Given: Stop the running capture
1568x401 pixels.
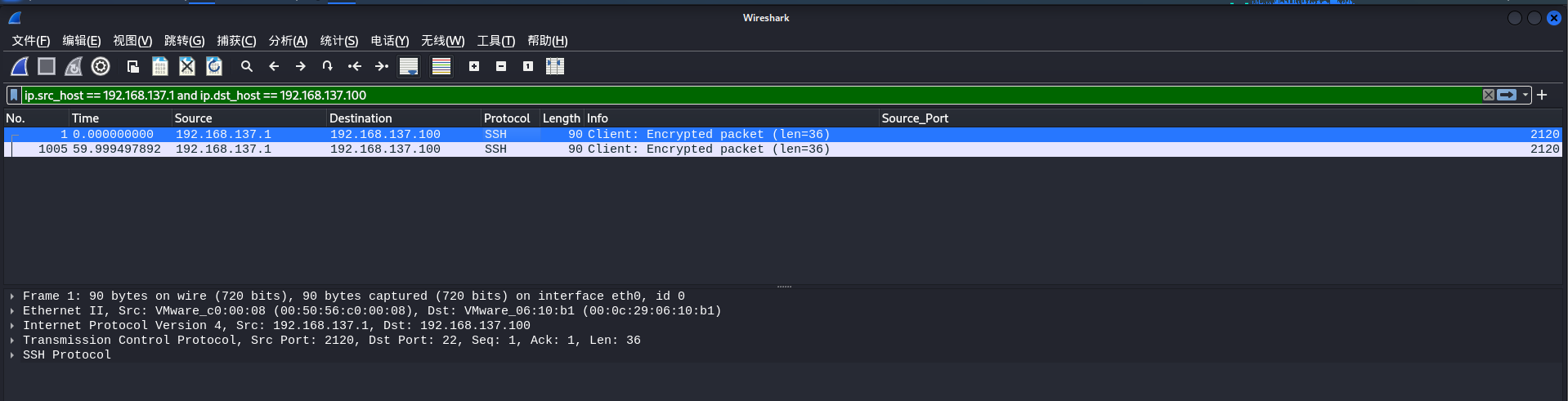Looking at the screenshot, I should point(47,66).
